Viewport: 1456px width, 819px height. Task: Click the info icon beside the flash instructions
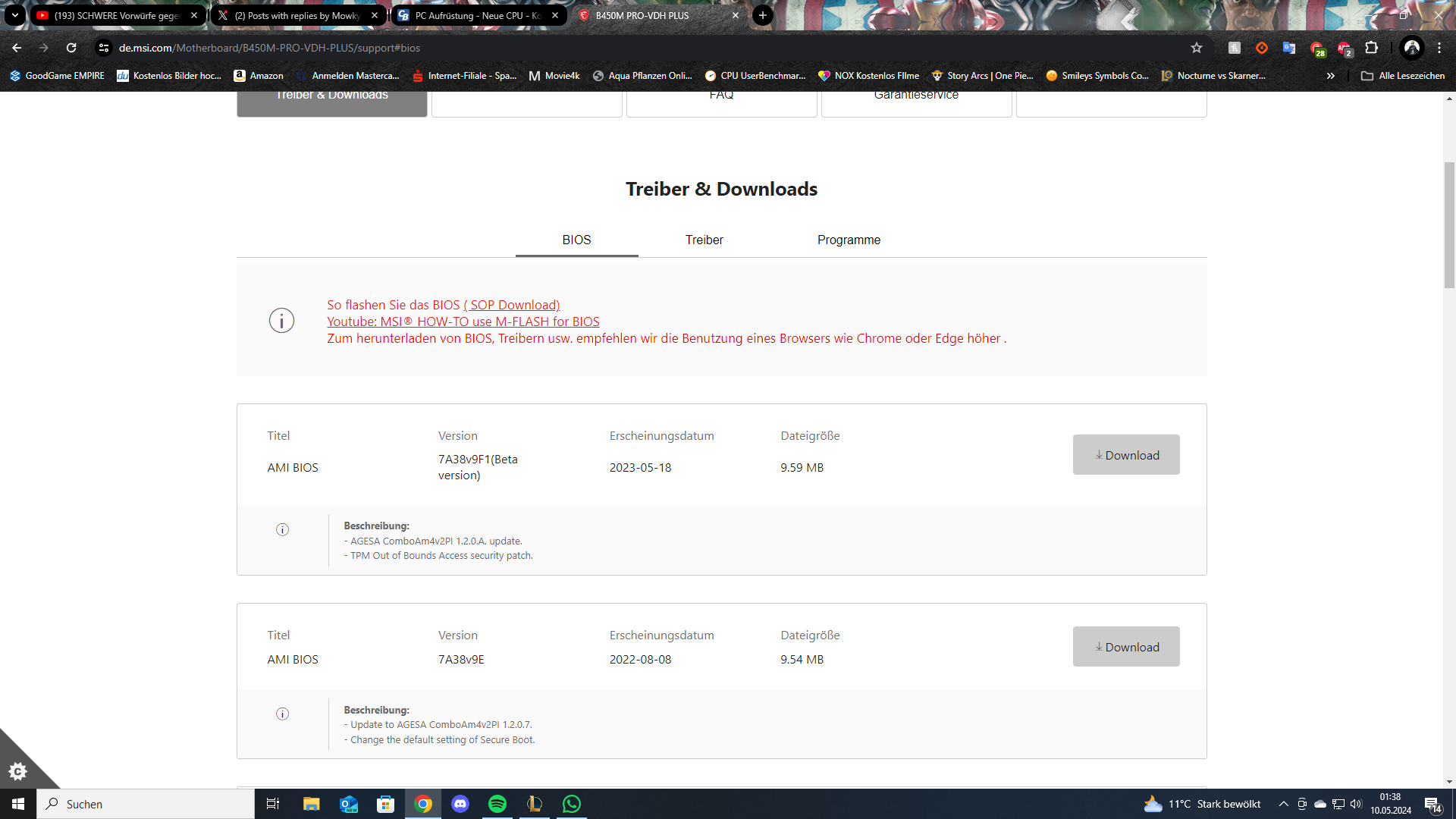click(281, 321)
